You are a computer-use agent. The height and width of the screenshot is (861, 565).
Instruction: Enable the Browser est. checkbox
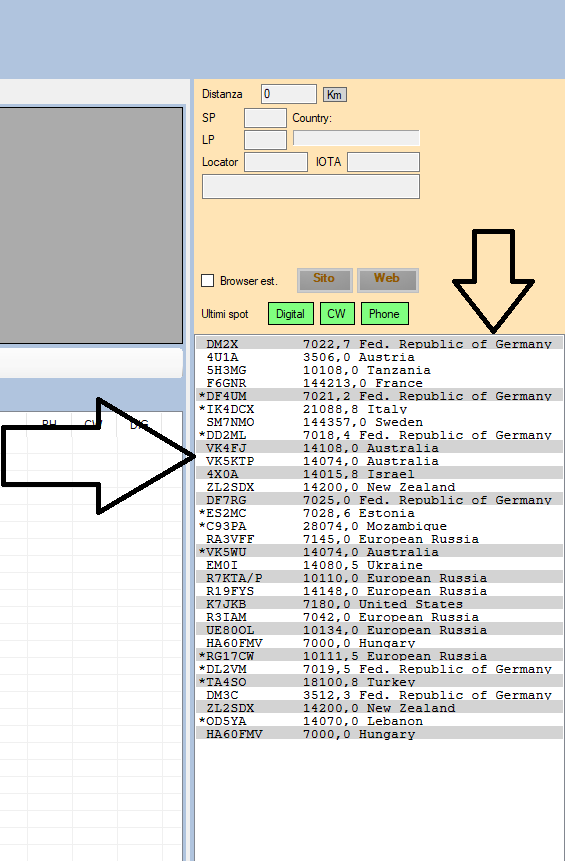pyautogui.click(x=208, y=281)
